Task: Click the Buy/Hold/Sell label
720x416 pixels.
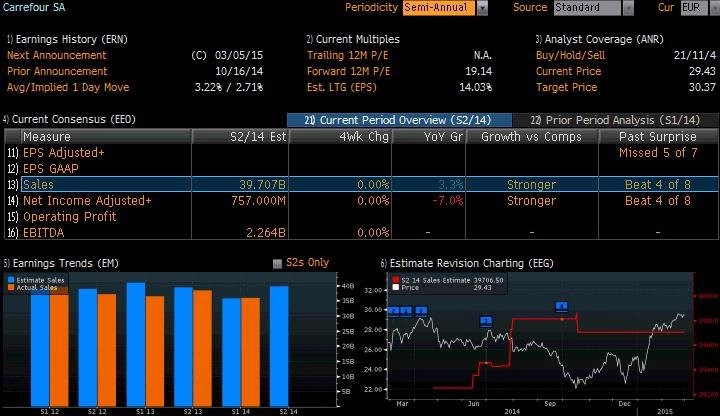Action: [x=570, y=55]
